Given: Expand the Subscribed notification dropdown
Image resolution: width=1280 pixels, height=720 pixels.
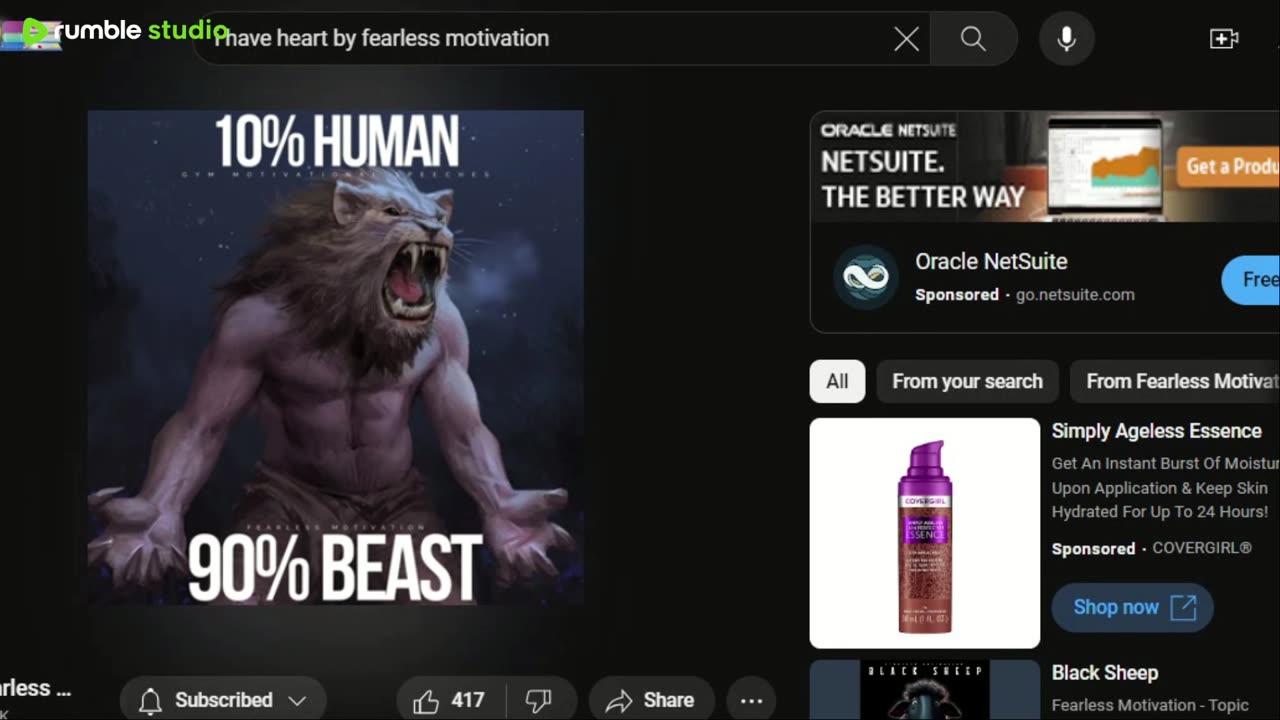Looking at the screenshot, I should pyautogui.click(x=223, y=701).
